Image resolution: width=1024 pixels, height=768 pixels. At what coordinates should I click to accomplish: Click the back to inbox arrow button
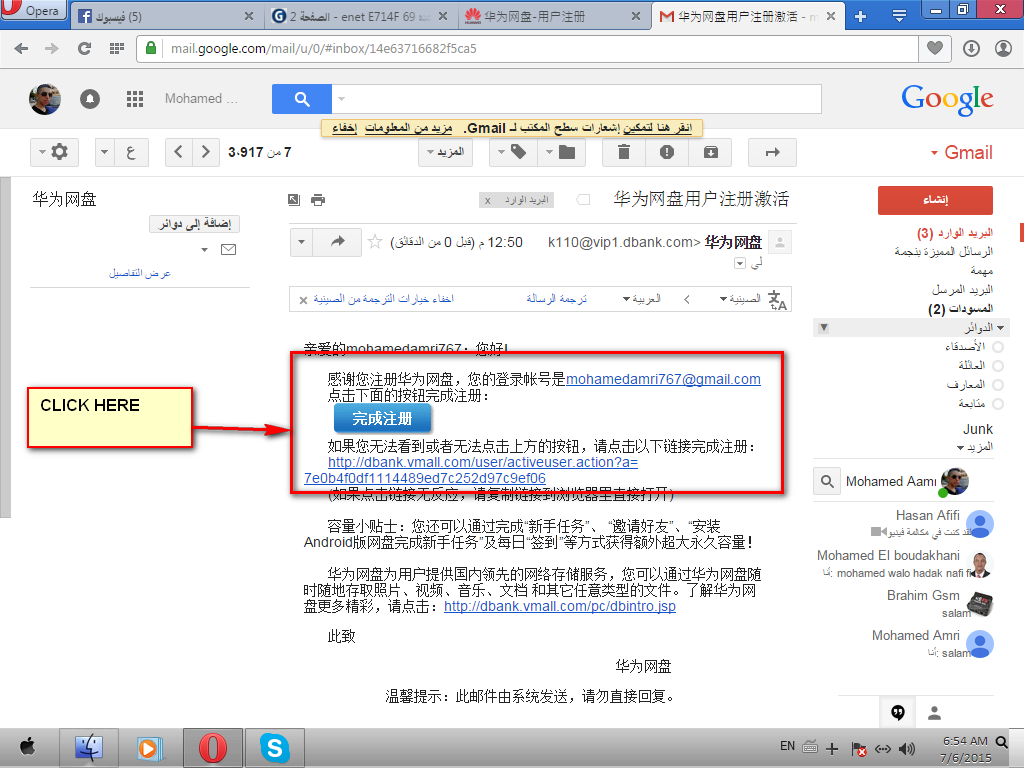[773, 152]
